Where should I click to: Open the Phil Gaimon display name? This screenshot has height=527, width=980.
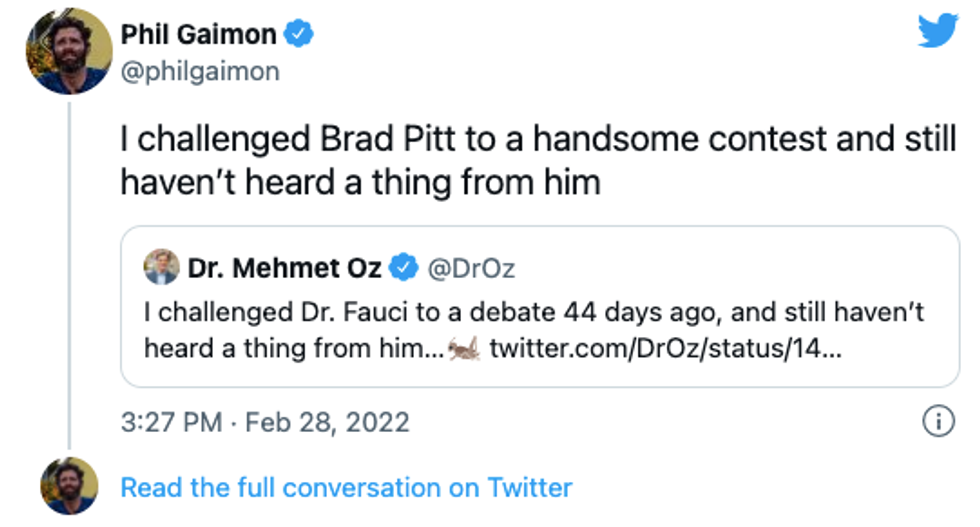[199, 34]
